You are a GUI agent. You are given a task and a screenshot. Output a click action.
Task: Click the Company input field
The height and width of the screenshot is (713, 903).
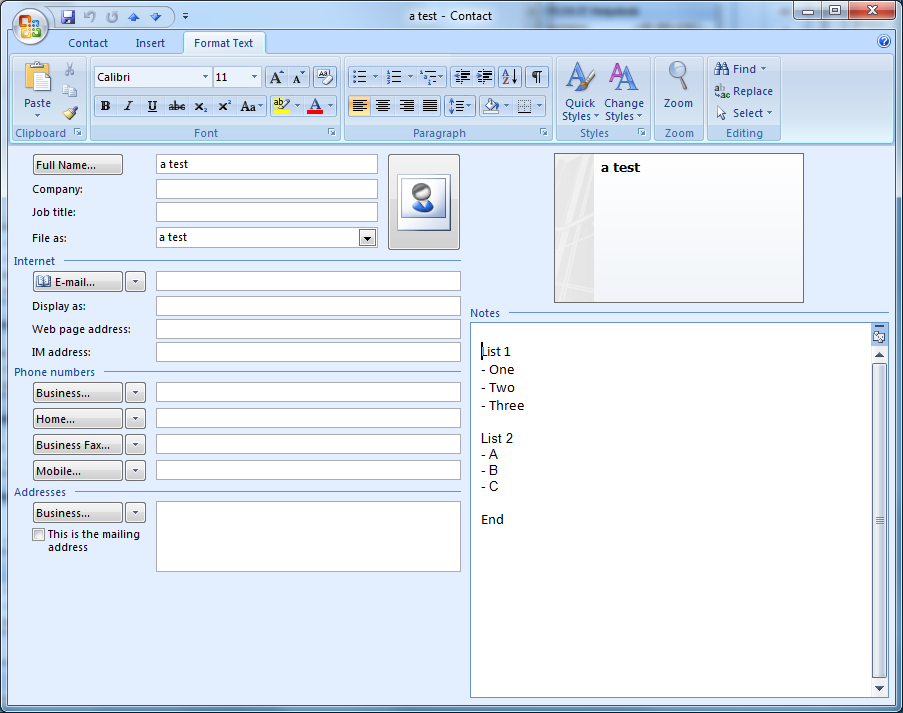pyautogui.click(x=267, y=189)
